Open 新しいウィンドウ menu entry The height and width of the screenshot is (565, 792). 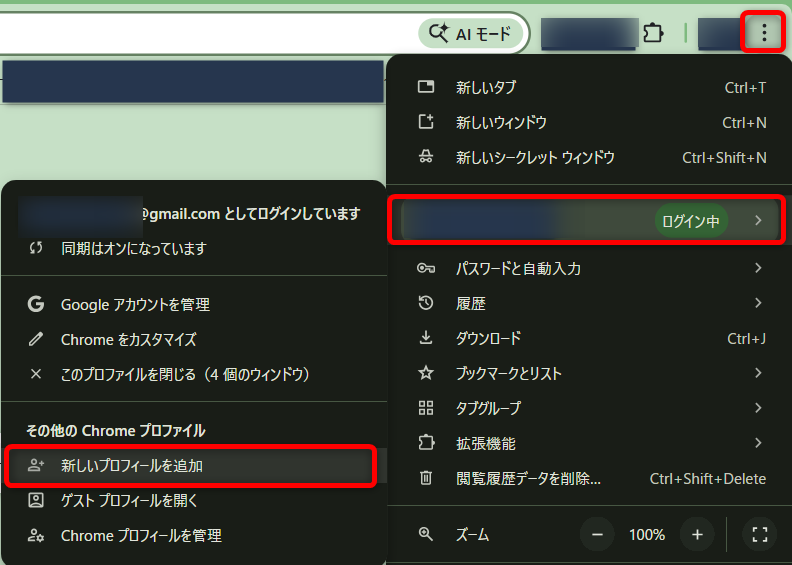coord(501,123)
